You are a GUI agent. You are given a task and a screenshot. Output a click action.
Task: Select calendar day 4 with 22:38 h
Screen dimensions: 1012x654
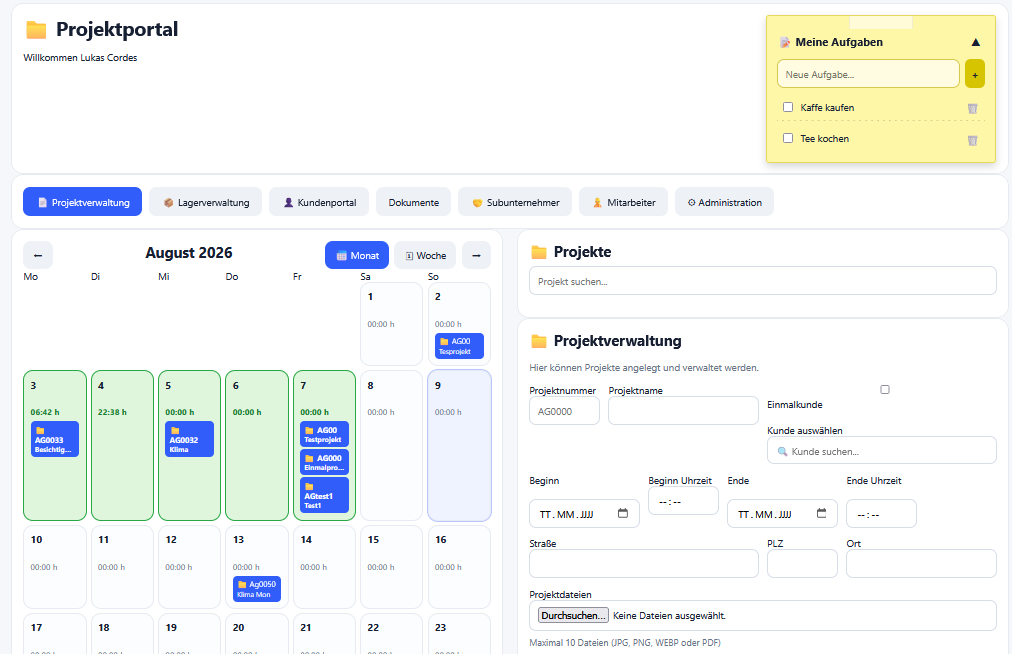tap(122, 445)
